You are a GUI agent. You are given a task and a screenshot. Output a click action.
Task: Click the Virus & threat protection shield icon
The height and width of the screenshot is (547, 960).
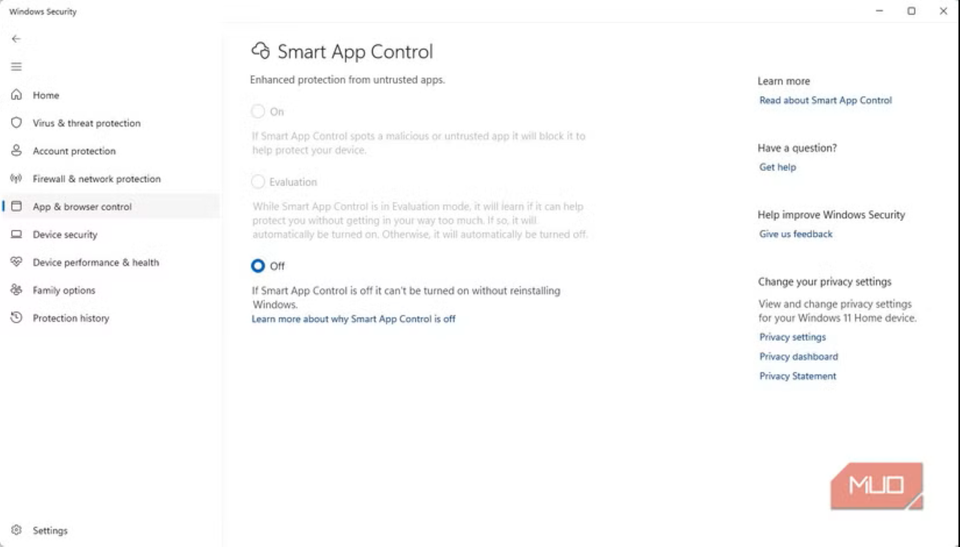(x=16, y=123)
